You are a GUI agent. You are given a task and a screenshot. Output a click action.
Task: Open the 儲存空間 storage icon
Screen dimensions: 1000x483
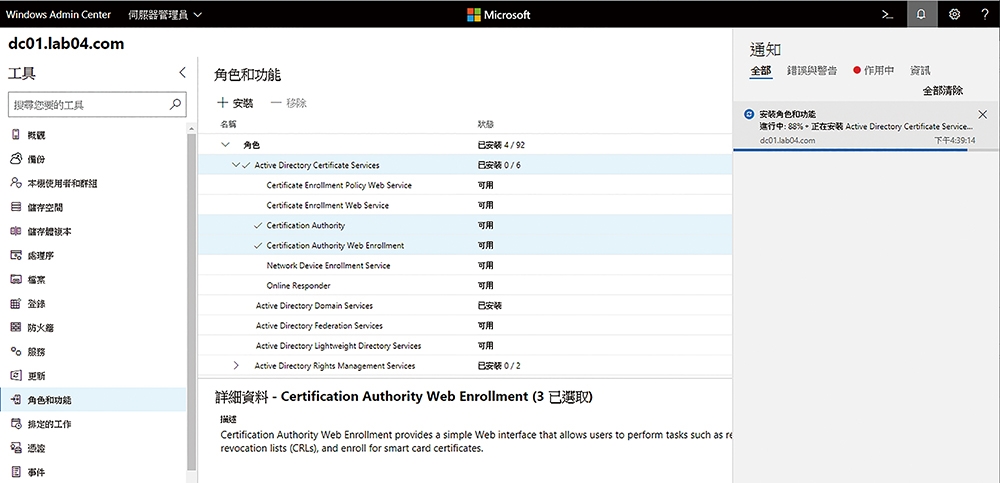coord(16,207)
